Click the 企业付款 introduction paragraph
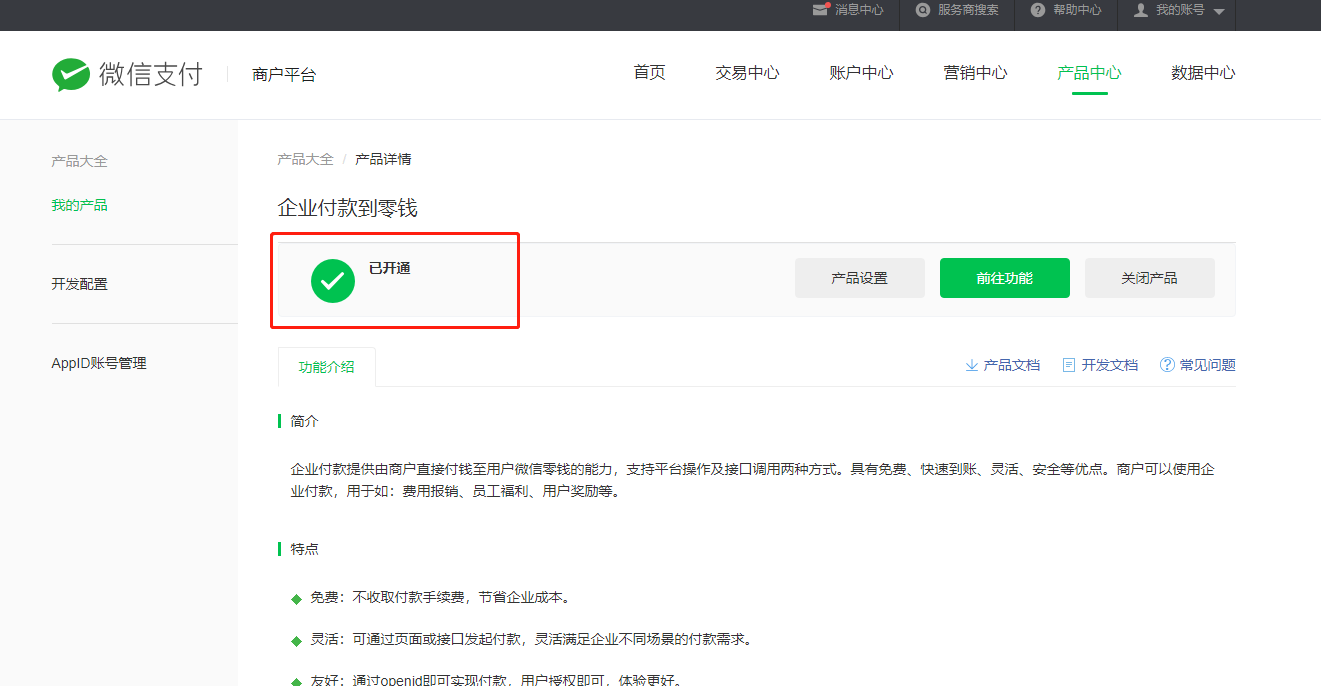 (752, 480)
